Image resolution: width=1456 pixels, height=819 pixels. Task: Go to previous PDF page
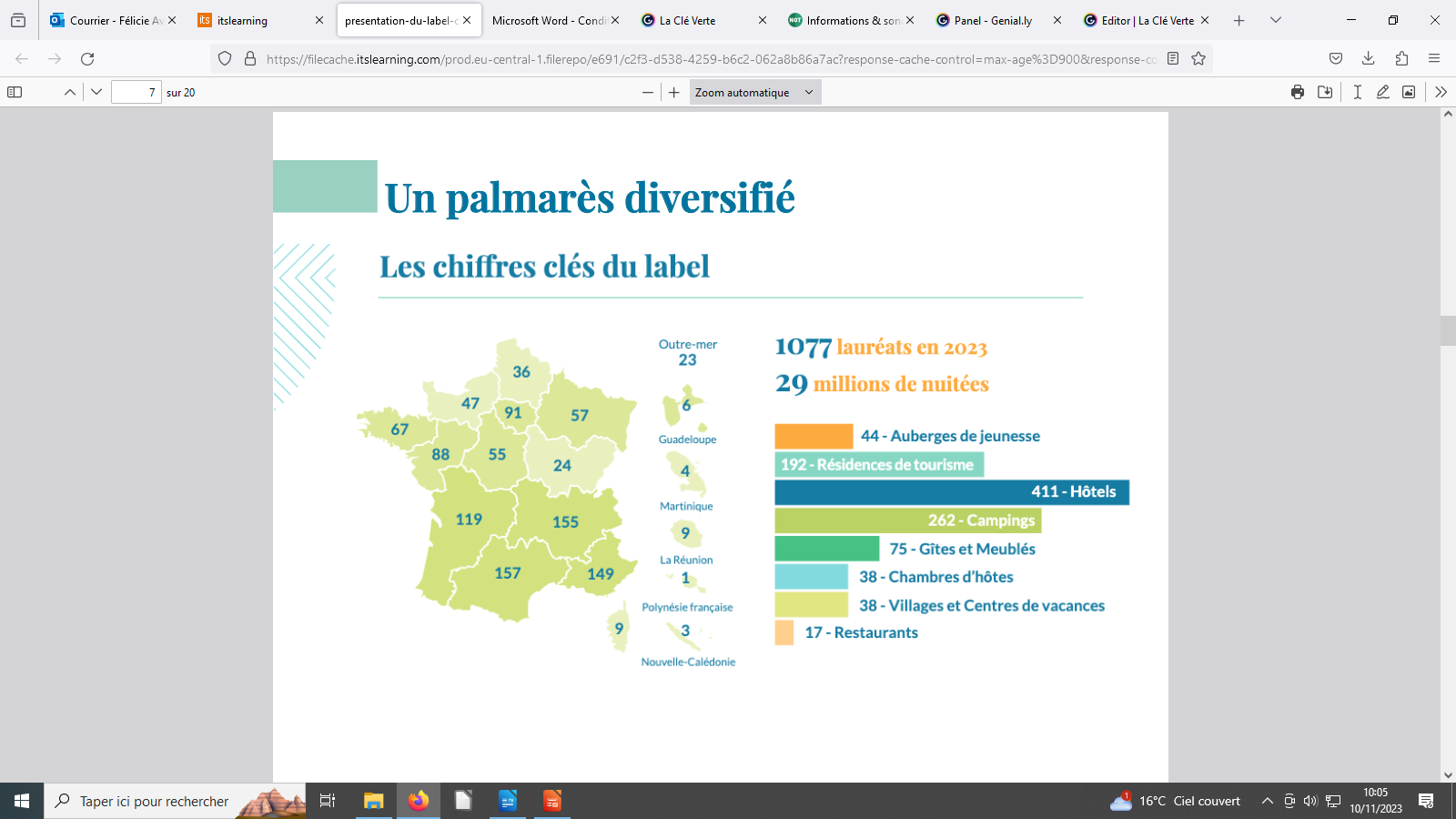(69, 92)
